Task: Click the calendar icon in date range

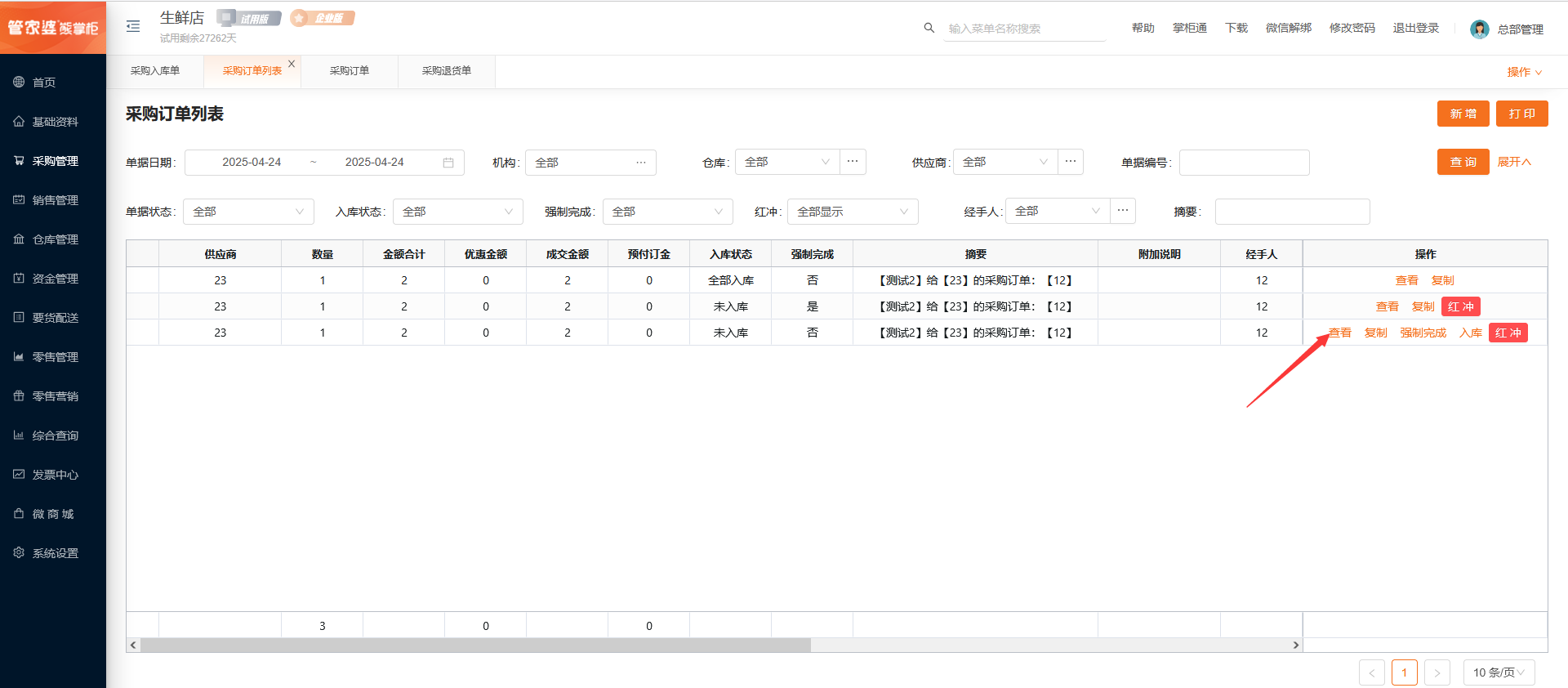Action: [x=448, y=163]
